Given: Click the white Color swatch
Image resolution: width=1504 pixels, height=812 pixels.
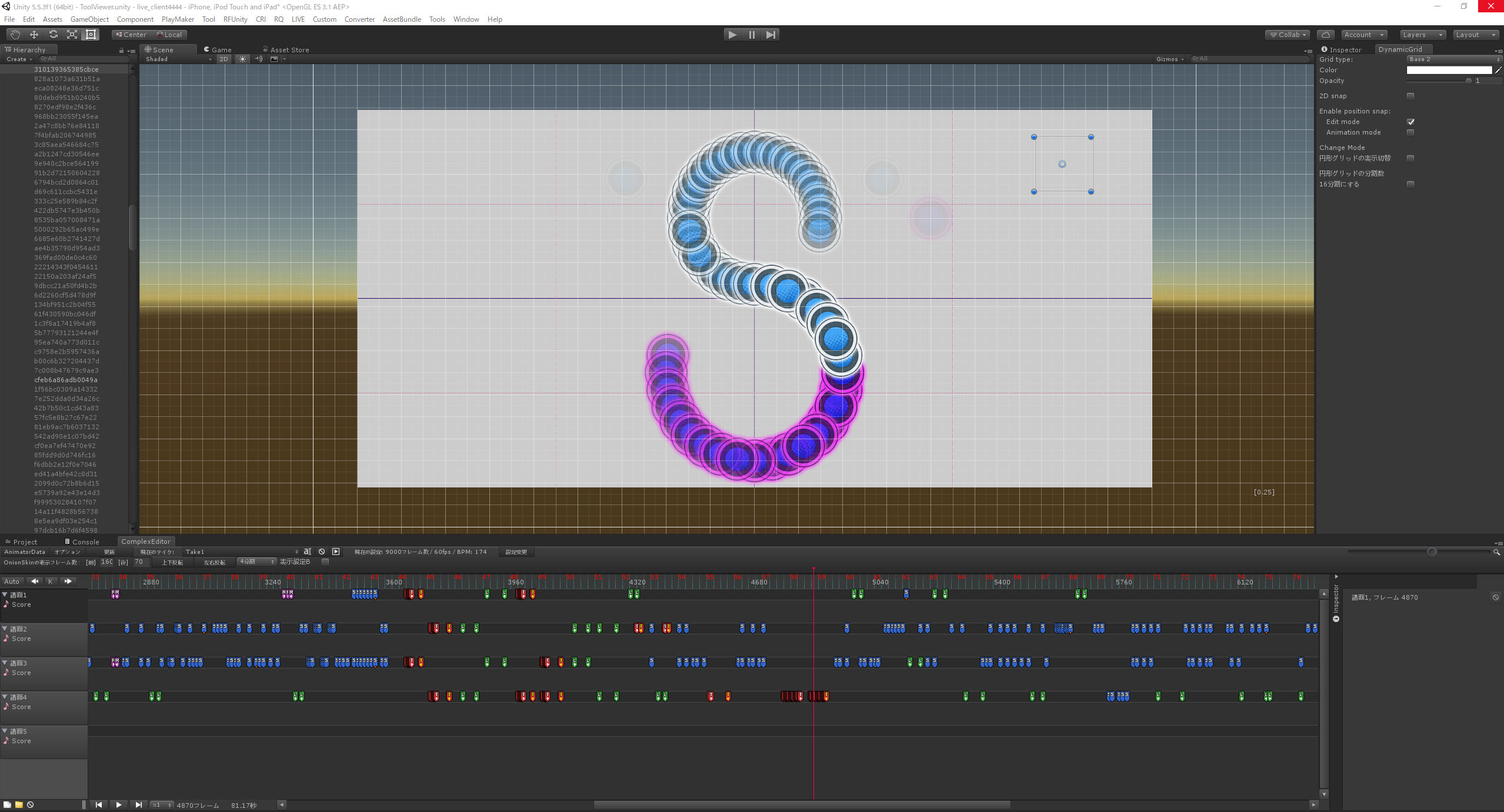Looking at the screenshot, I should (1449, 70).
